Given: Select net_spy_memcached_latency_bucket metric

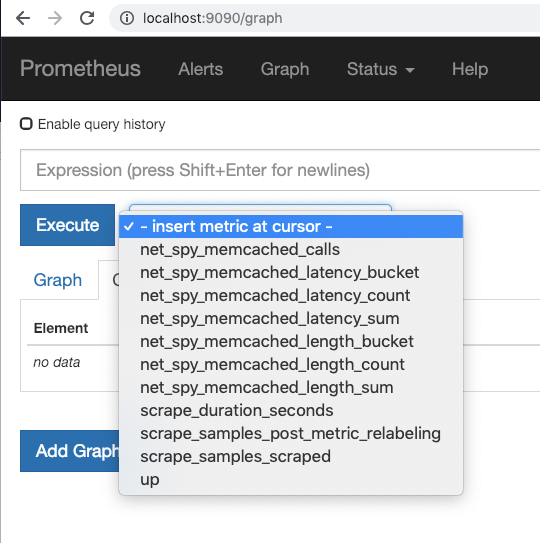Looking at the screenshot, I should tap(291, 273).
